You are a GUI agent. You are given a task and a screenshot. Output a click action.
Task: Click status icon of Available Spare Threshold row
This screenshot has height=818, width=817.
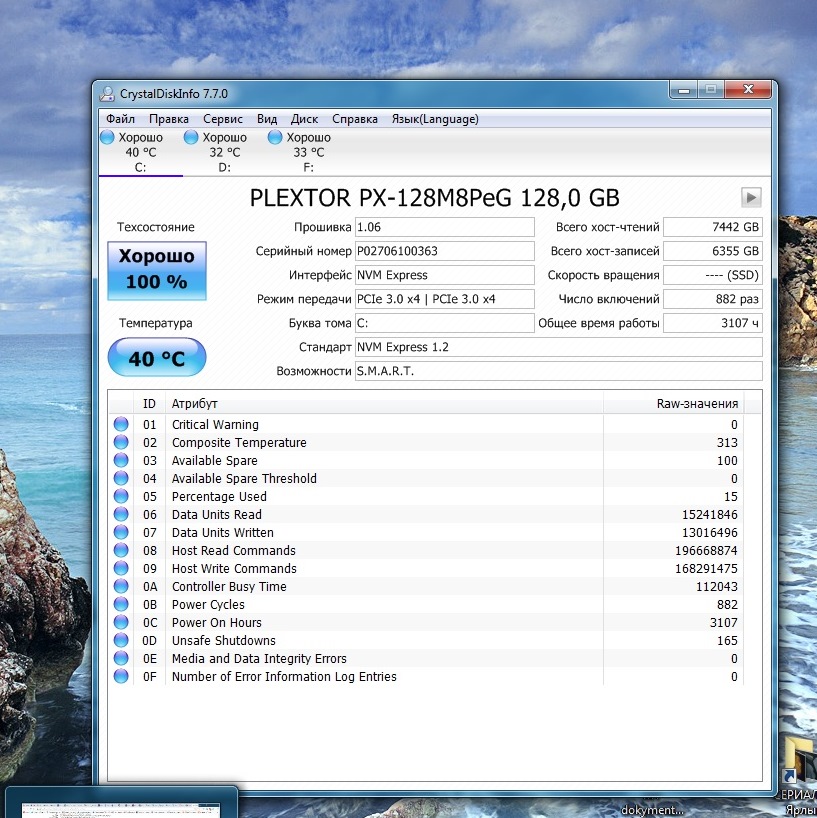tap(121, 478)
